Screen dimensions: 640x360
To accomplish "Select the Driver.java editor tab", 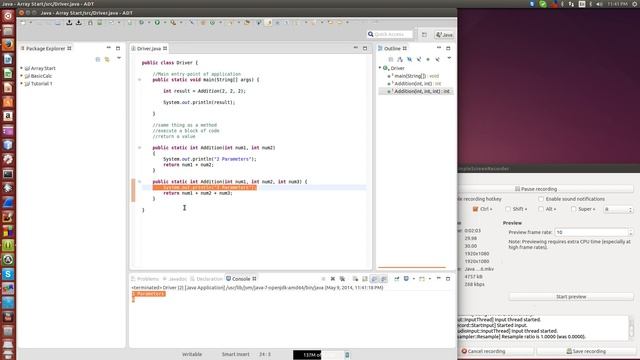I will pos(149,49).
